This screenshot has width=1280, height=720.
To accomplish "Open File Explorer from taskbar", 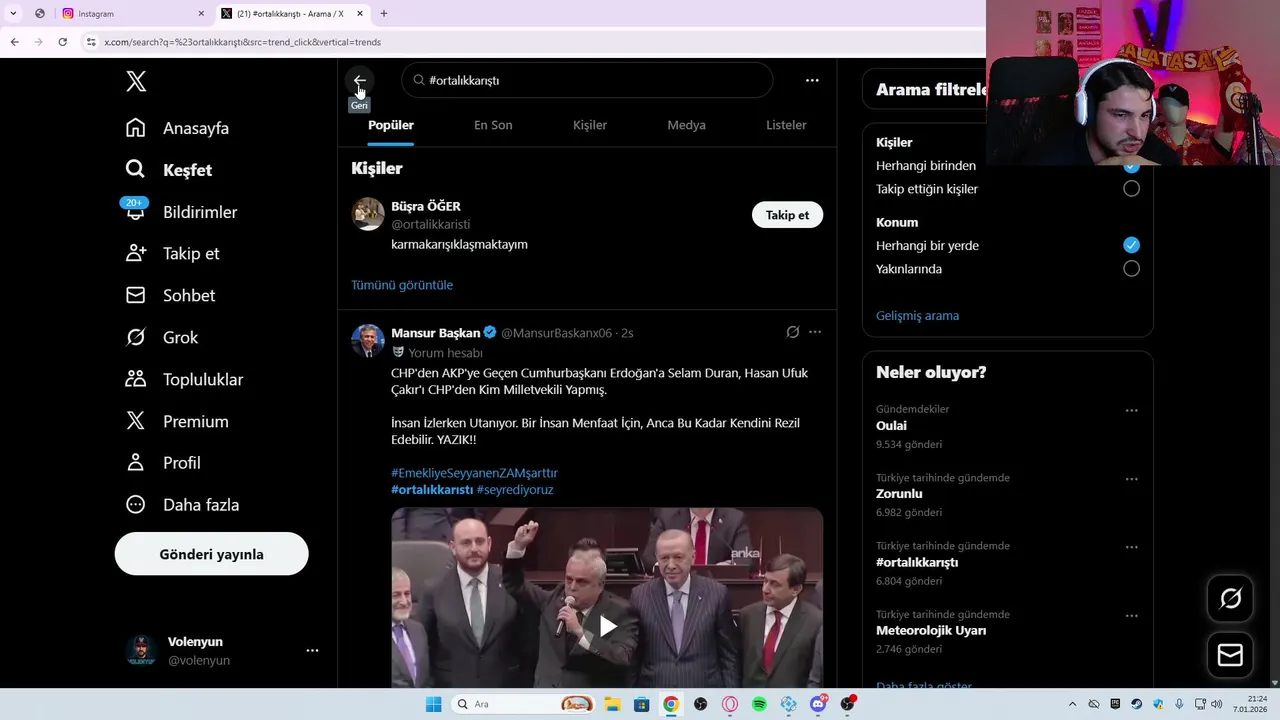I will (612, 704).
